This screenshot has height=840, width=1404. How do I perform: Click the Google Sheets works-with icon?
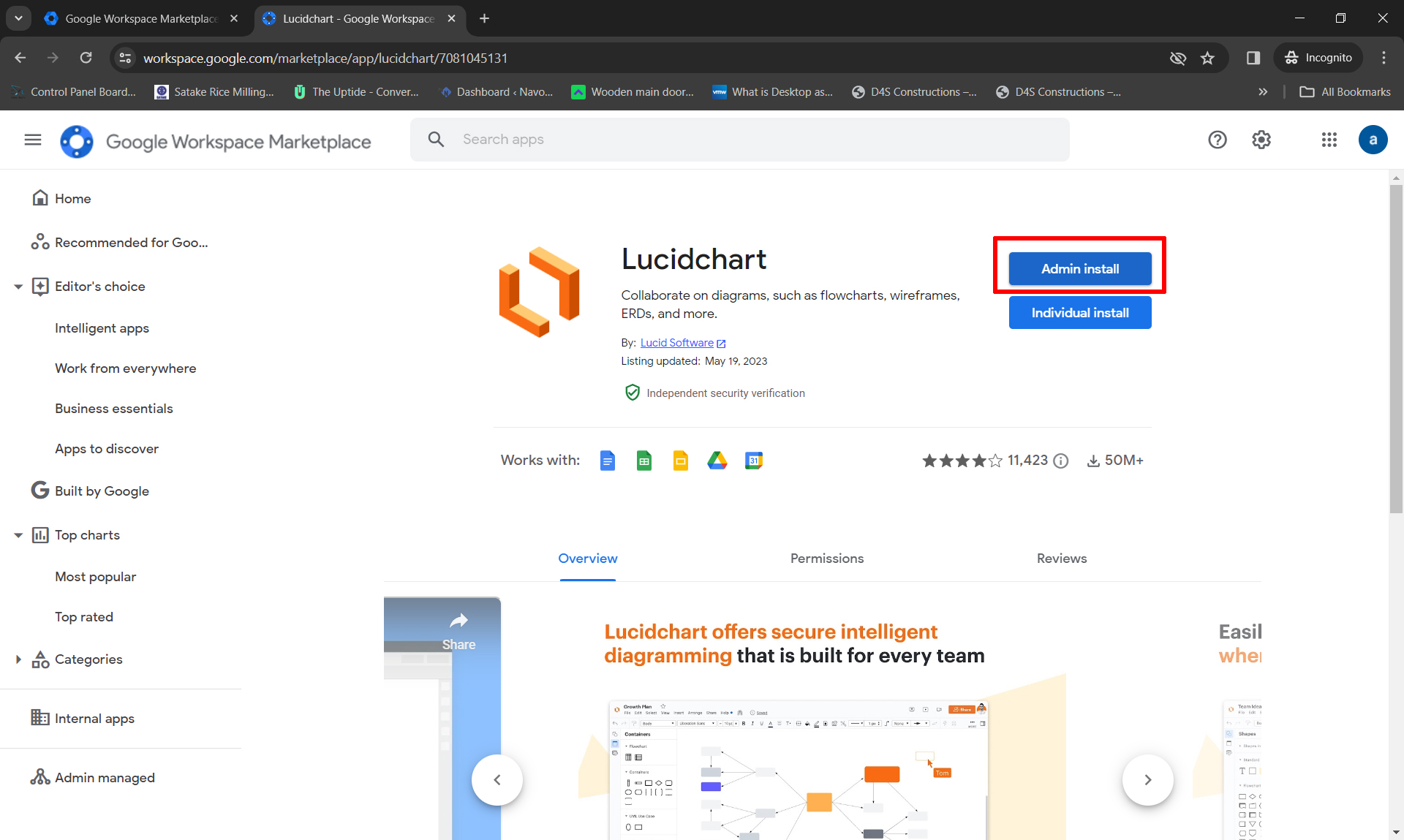click(643, 461)
